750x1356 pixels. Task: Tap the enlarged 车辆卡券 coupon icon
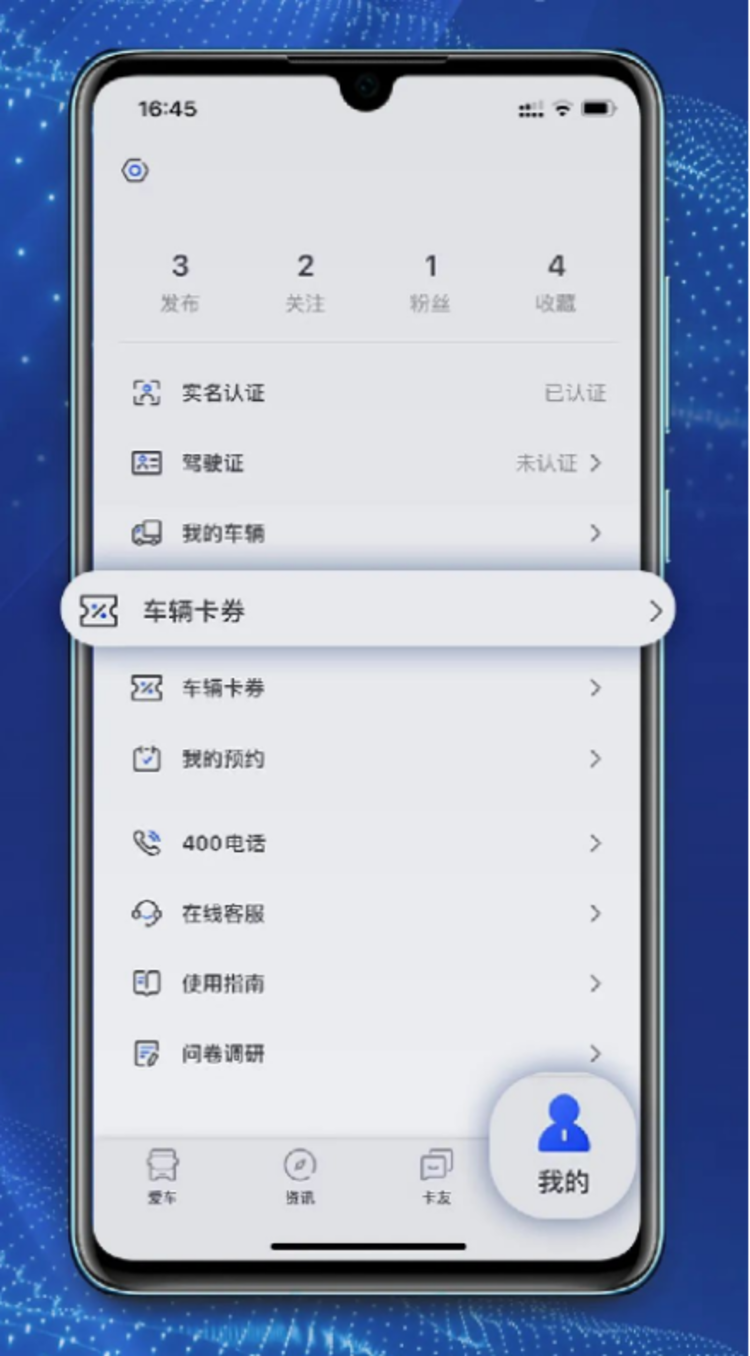coord(98,611)
